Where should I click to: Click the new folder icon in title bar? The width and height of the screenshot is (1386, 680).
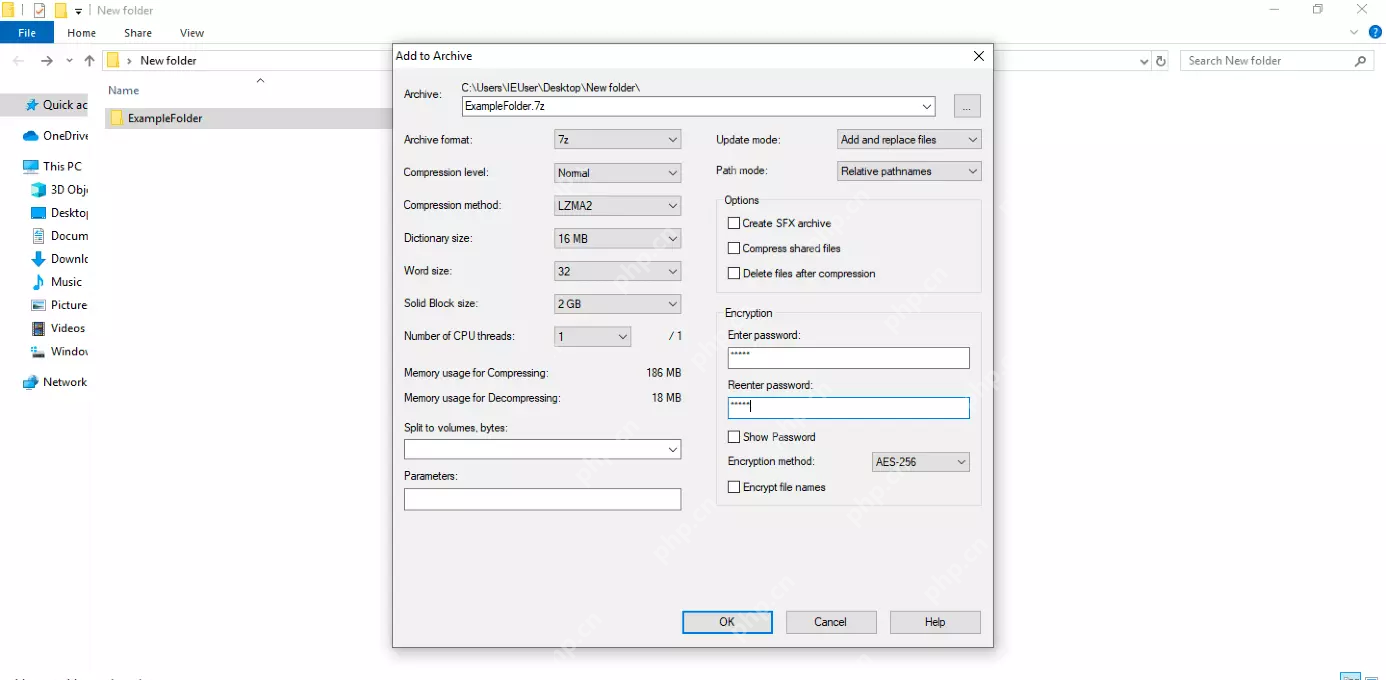point(60,10)
